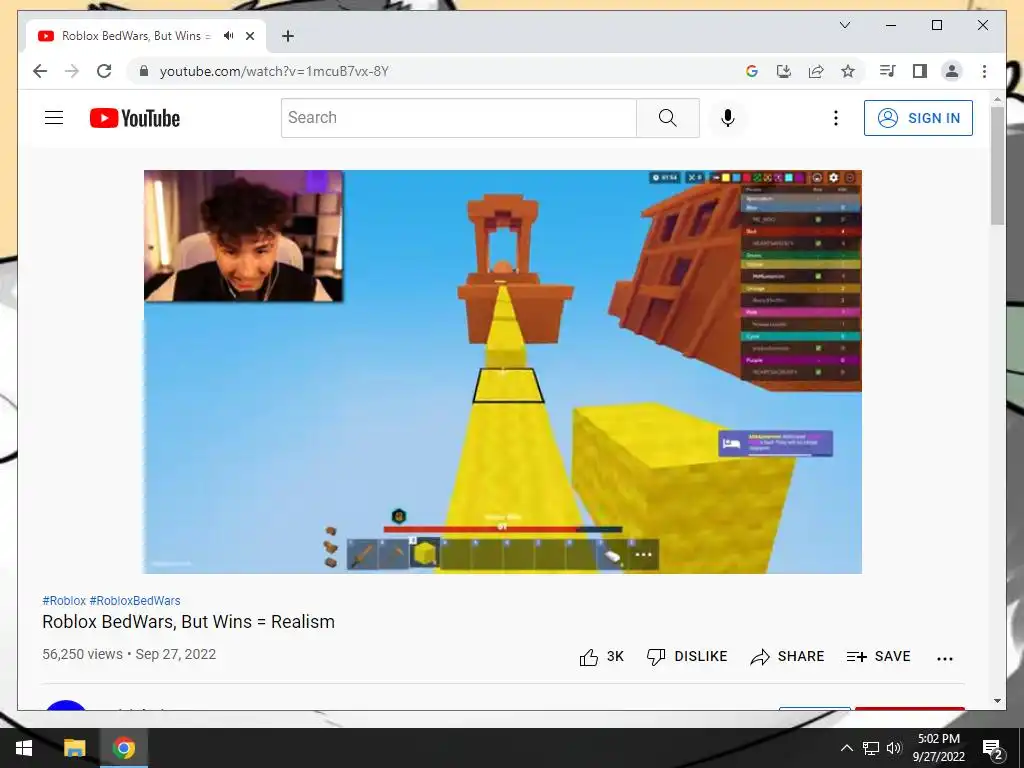Click the scrollbar down arrow
The image size is (1024, 768).
pyautogui.click(x=997, y=701)
